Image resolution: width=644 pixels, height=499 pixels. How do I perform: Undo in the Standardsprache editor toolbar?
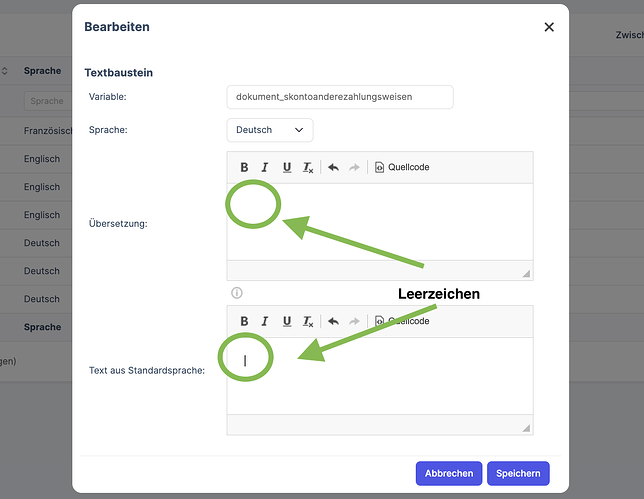tap(334, 321)
